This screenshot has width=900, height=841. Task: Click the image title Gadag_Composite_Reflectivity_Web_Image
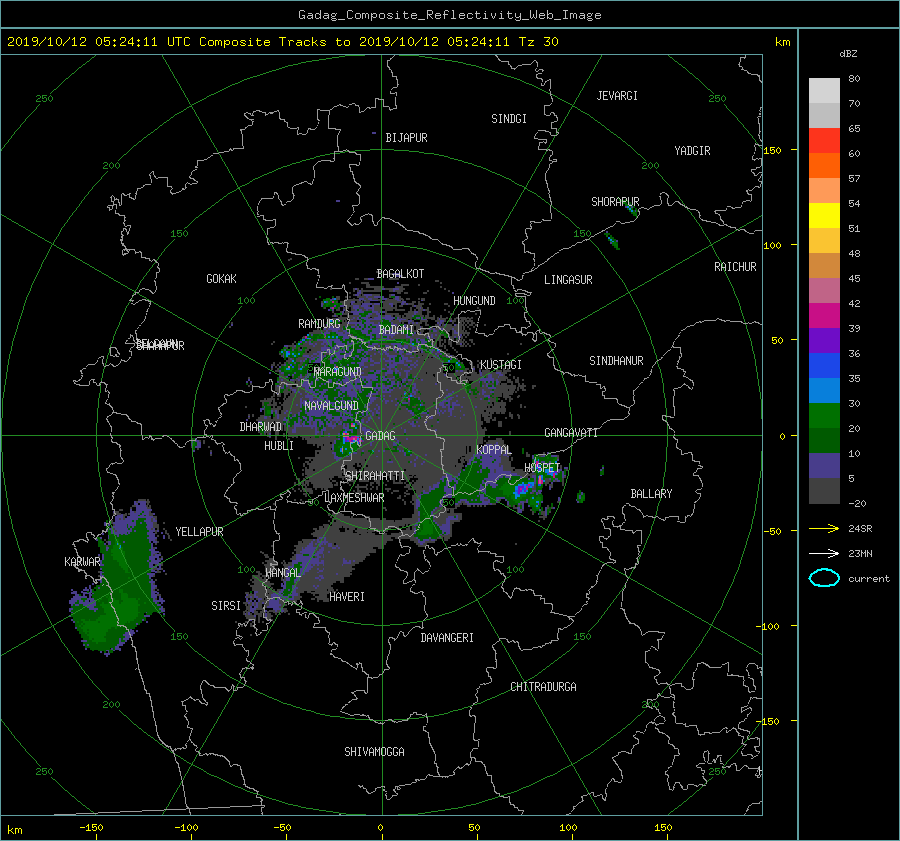449,15
